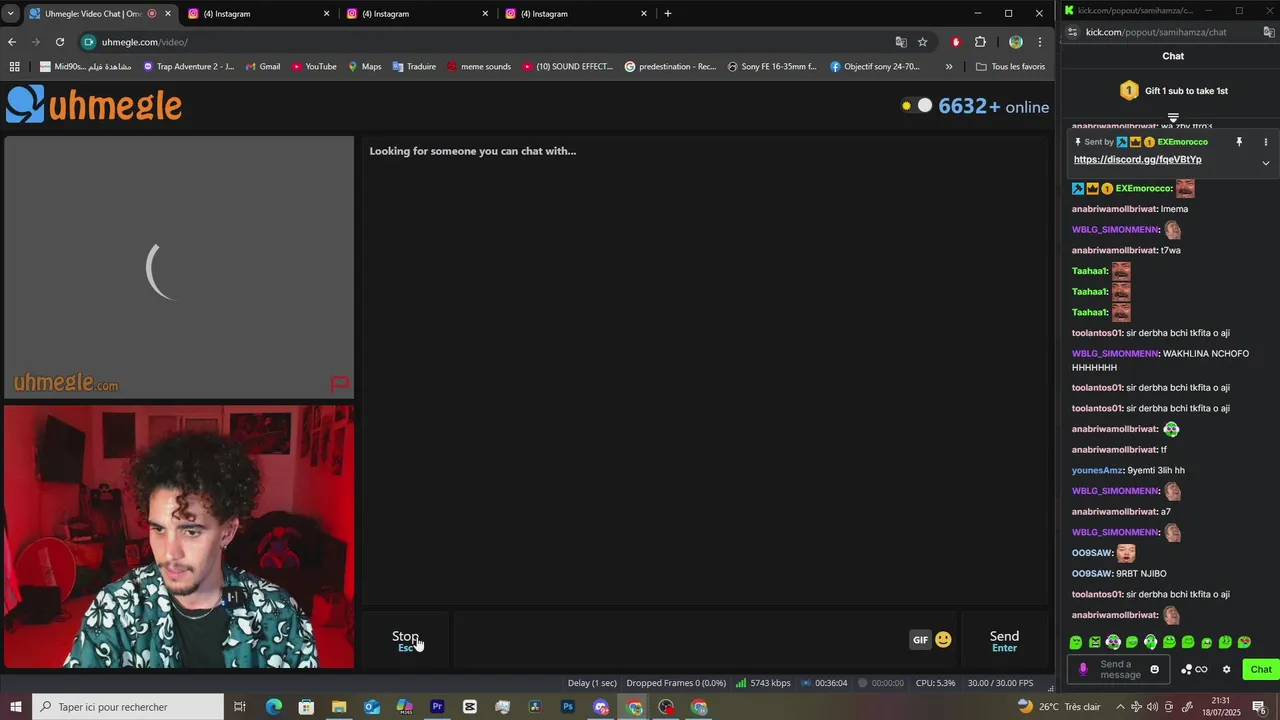Switch to the Uhmegle Video Chat tab
1280x720 pixels.
(100, 14)
